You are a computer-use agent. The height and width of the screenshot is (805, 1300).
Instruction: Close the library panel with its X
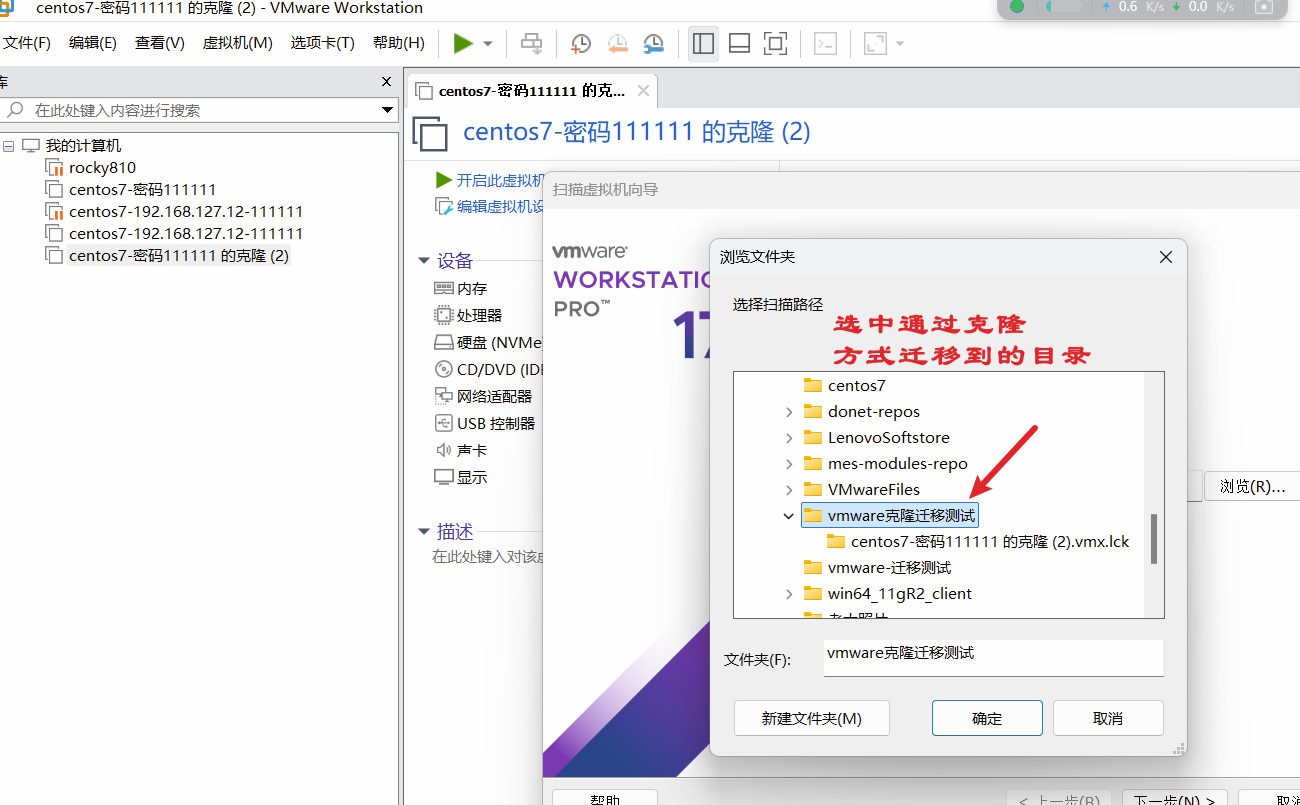(387, 82)
